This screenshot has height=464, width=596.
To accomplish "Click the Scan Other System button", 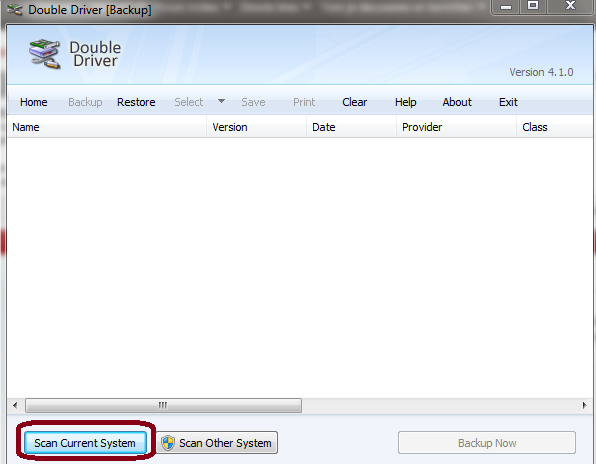I will (217, 443).
